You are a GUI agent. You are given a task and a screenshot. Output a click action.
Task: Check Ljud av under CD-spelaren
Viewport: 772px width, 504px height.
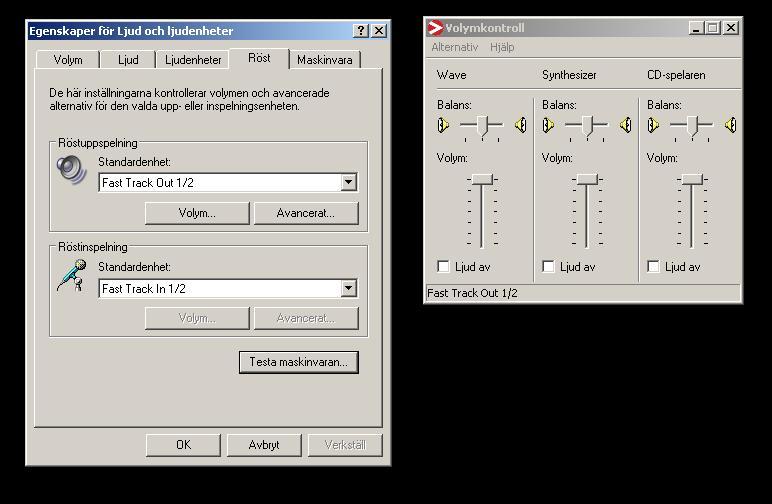coord(653,266)
